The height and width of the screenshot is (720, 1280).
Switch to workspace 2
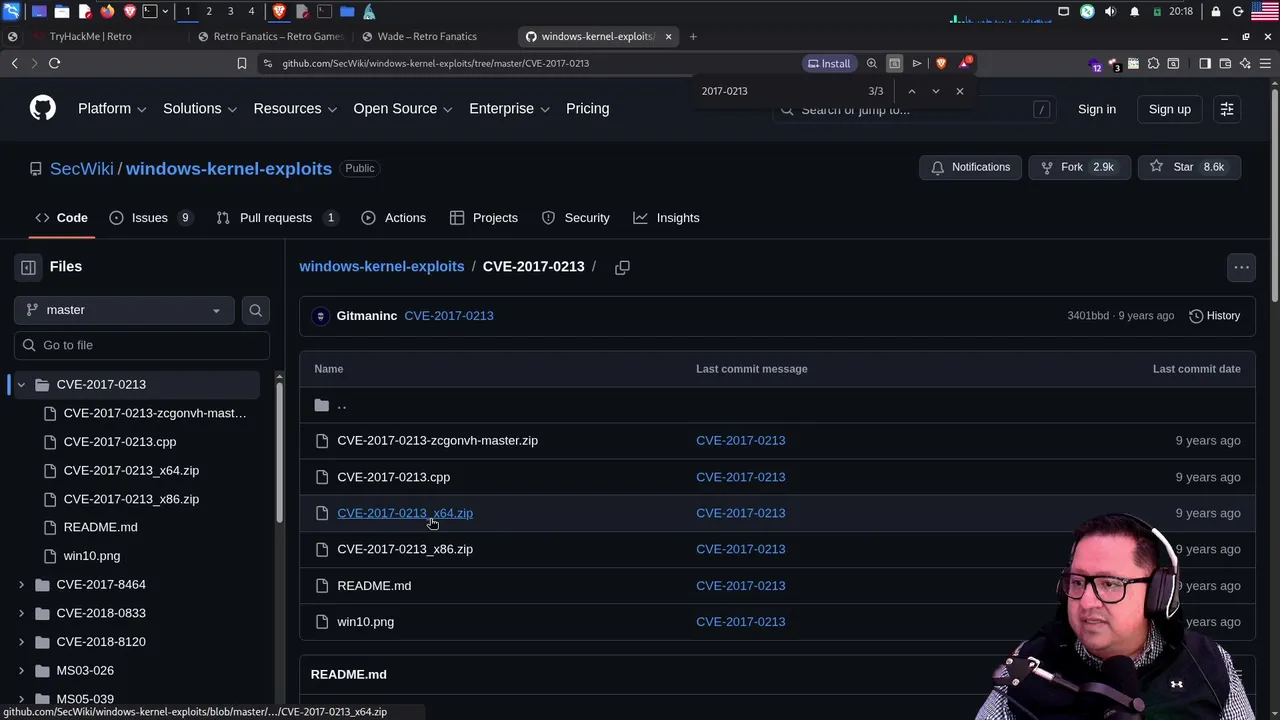pyautogui.click(x=209, y=11)
